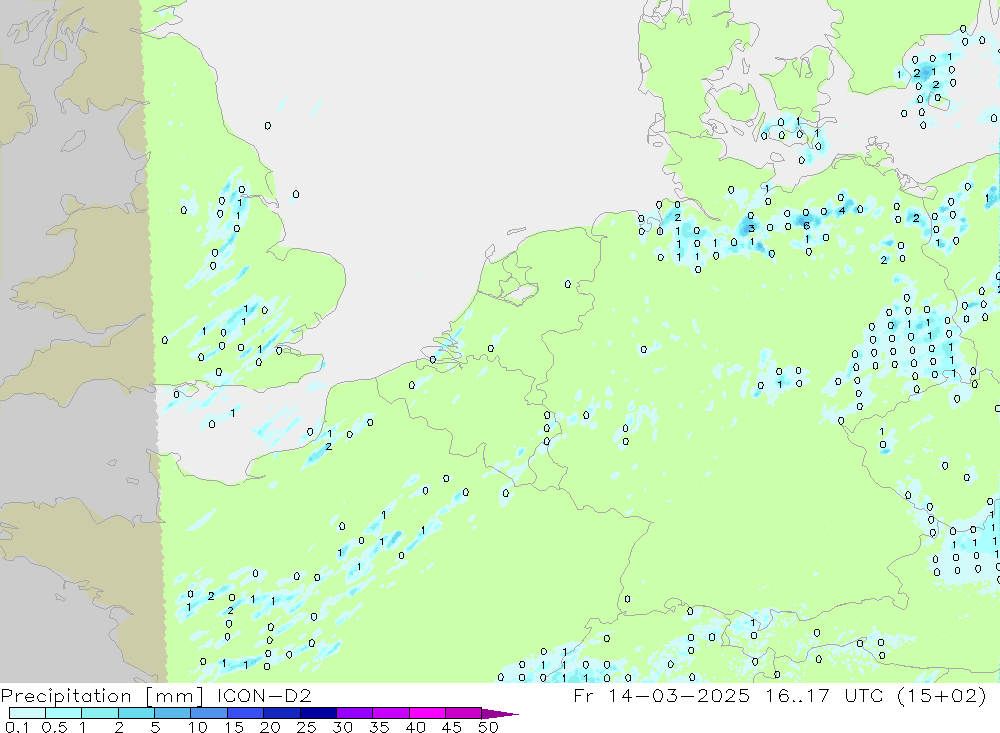Click the 40–45 mm magenta legend swatch

(427, 713)
